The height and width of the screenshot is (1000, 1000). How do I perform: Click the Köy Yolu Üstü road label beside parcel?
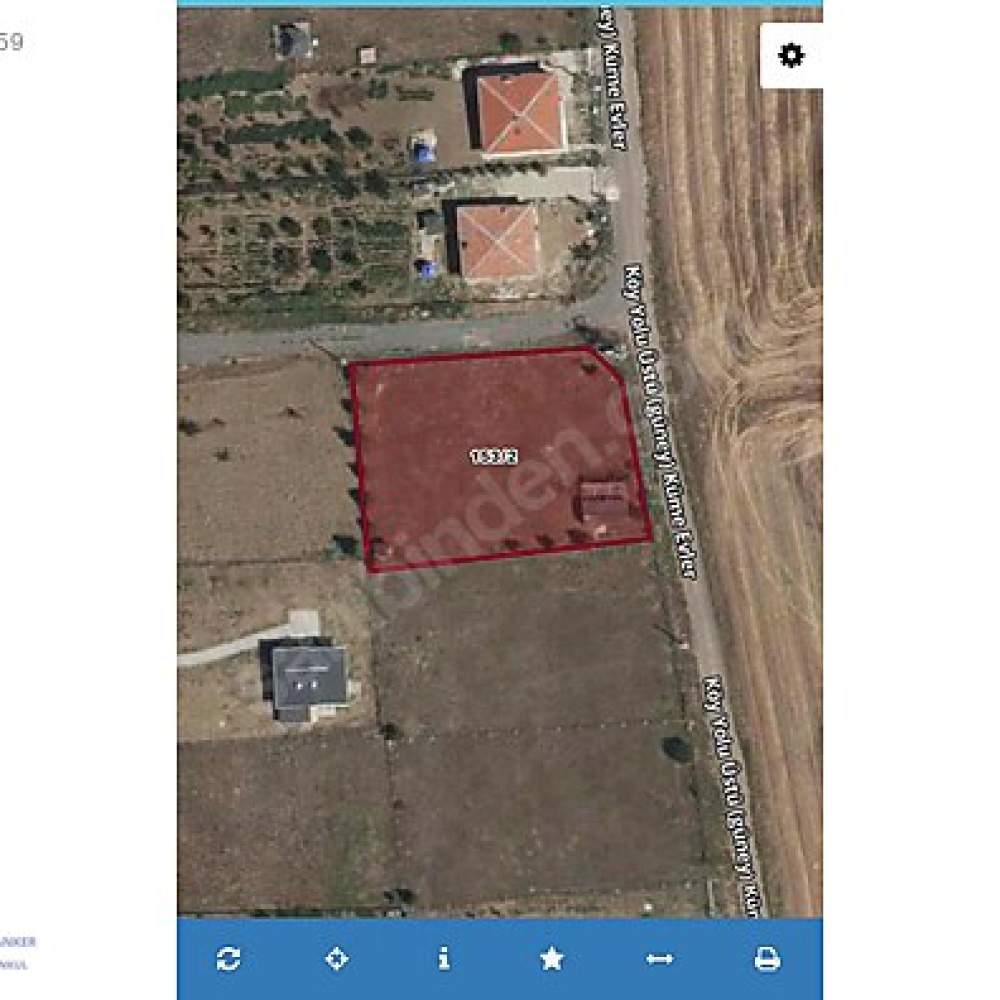click(659, 421)
